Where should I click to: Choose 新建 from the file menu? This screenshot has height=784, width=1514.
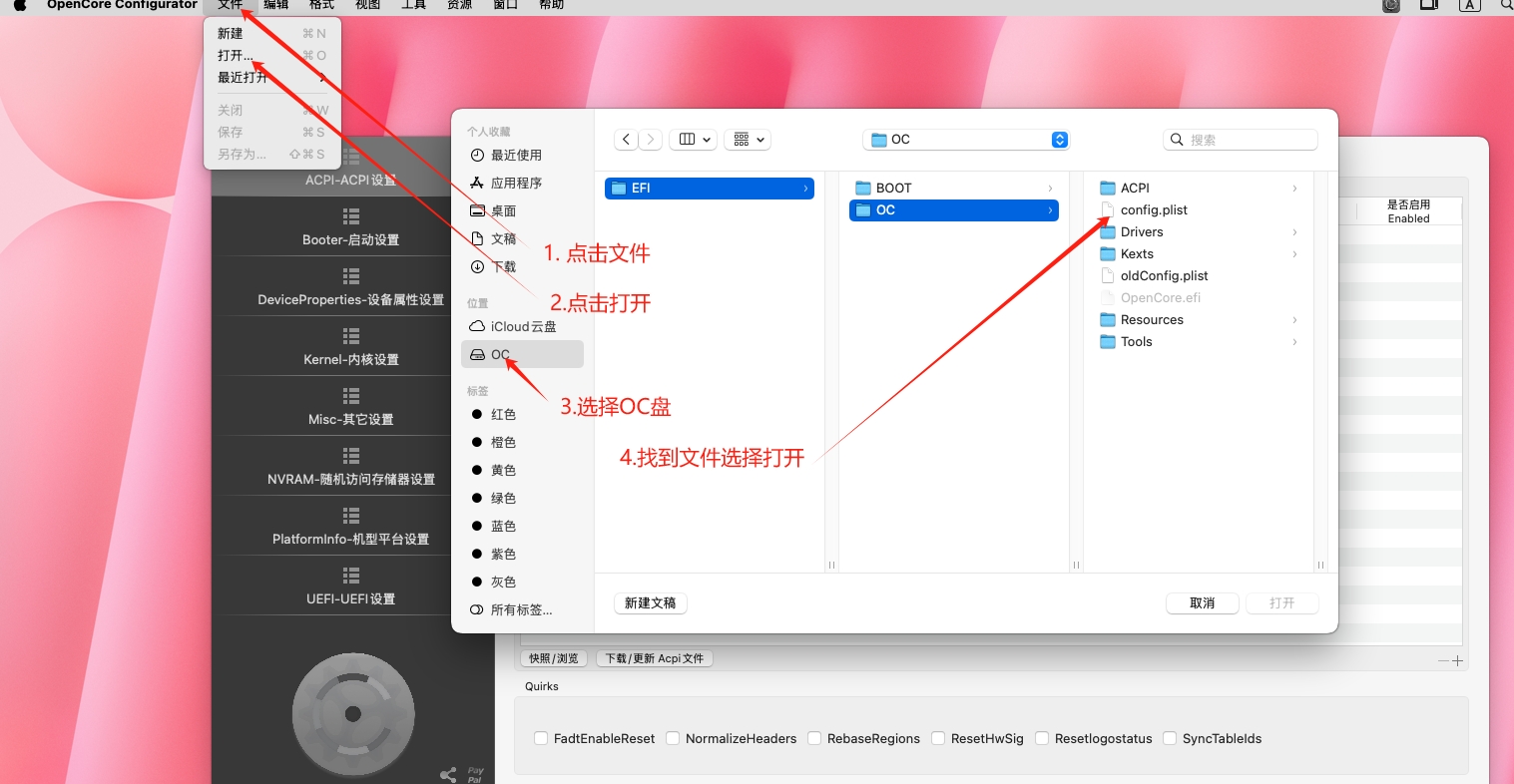point(272,33)
